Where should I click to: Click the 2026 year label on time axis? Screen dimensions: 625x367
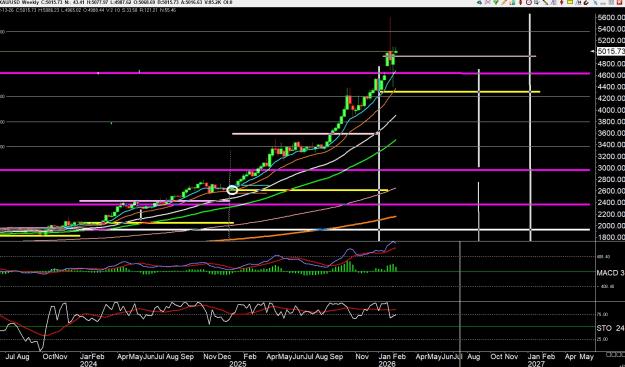click(387, 364)
